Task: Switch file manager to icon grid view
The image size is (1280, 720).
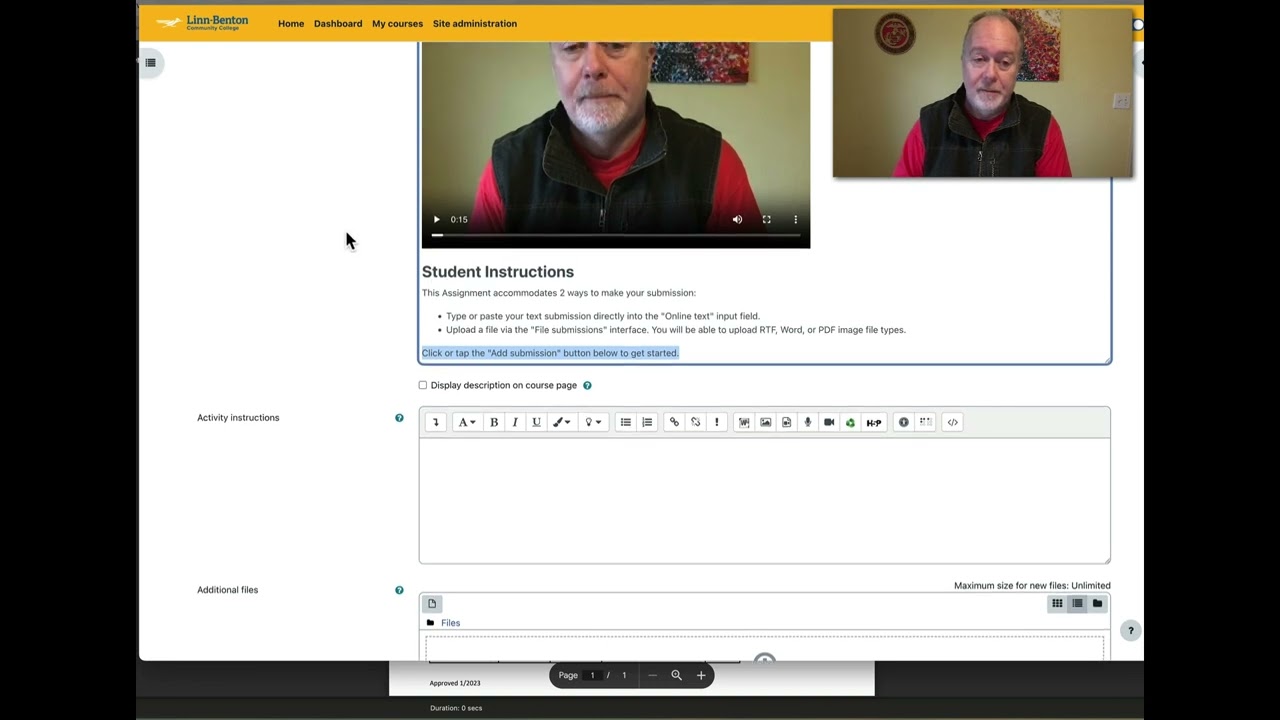Action: click(1056, 603)
